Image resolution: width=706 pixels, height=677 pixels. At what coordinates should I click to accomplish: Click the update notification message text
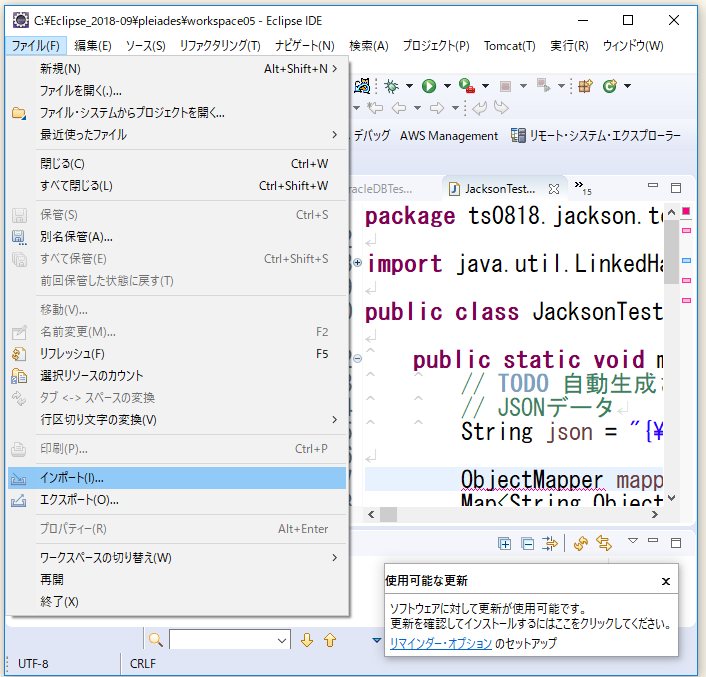pos(530,616)
